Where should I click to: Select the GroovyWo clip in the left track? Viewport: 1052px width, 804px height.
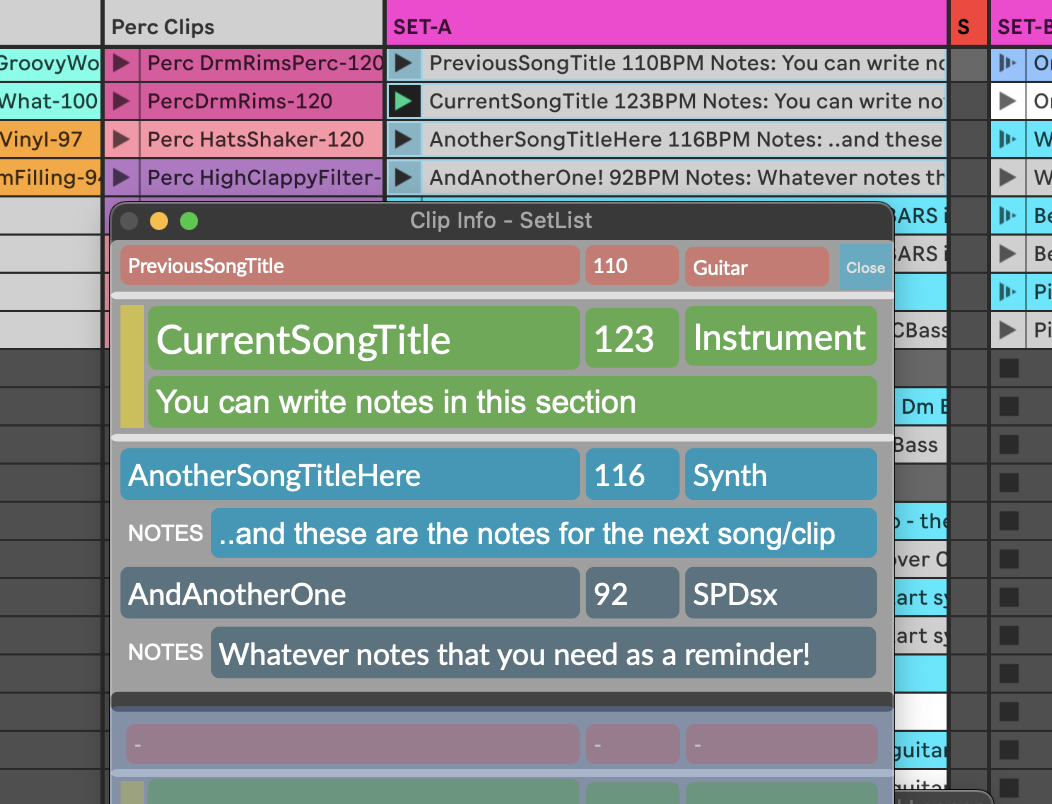pyautogui.click(x=50, y=63)
